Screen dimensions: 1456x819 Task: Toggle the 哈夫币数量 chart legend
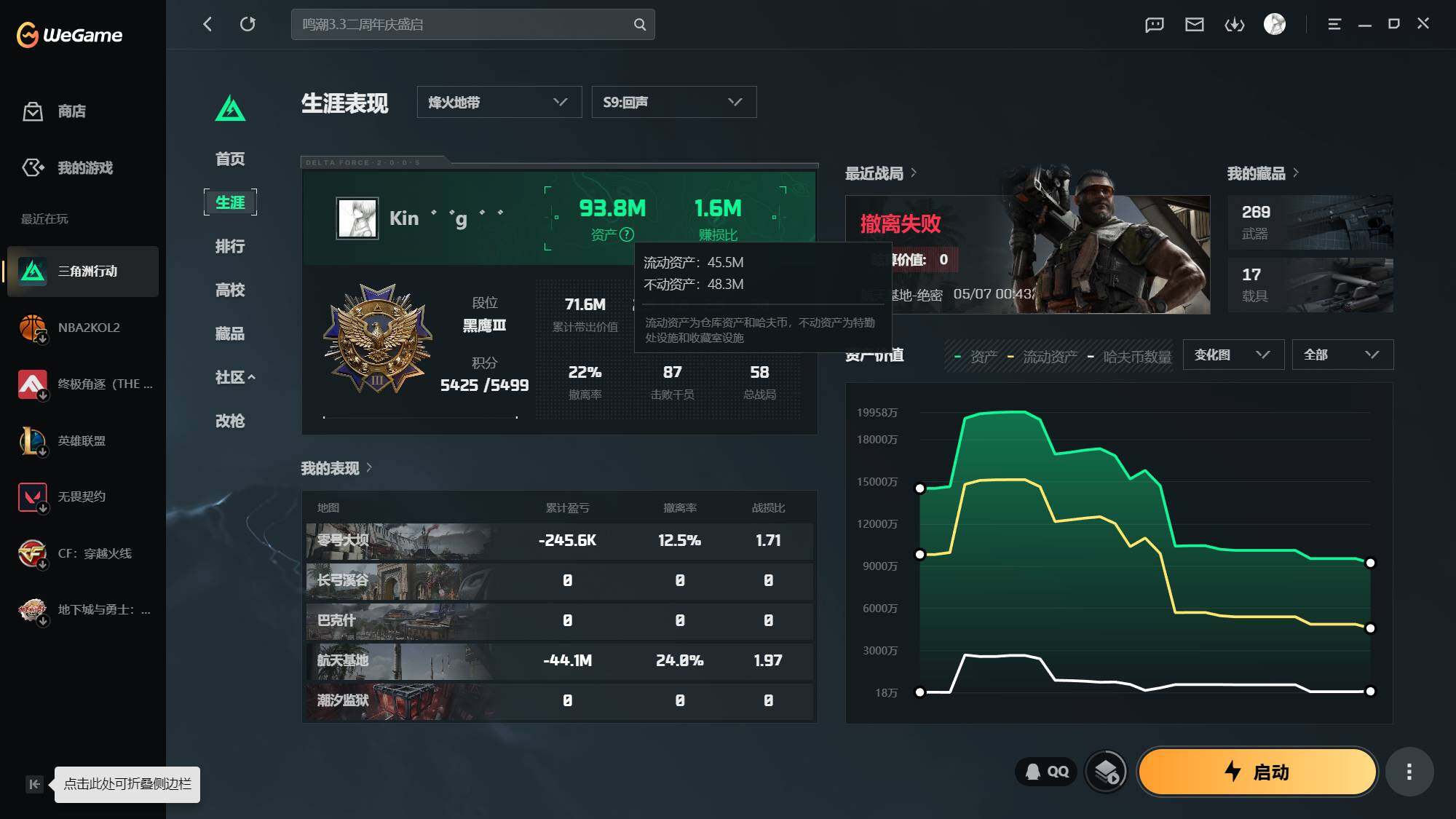pyautogui.click(x=1130, y=357)
